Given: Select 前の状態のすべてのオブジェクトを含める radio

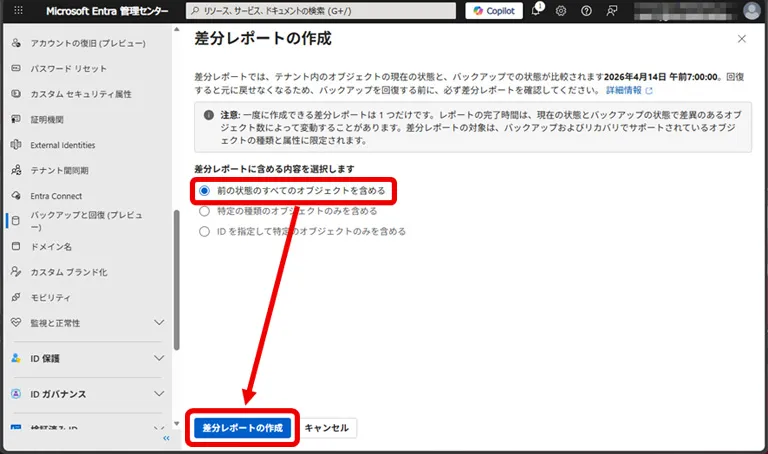Looking at the screenshot, I should click(204, 191).
